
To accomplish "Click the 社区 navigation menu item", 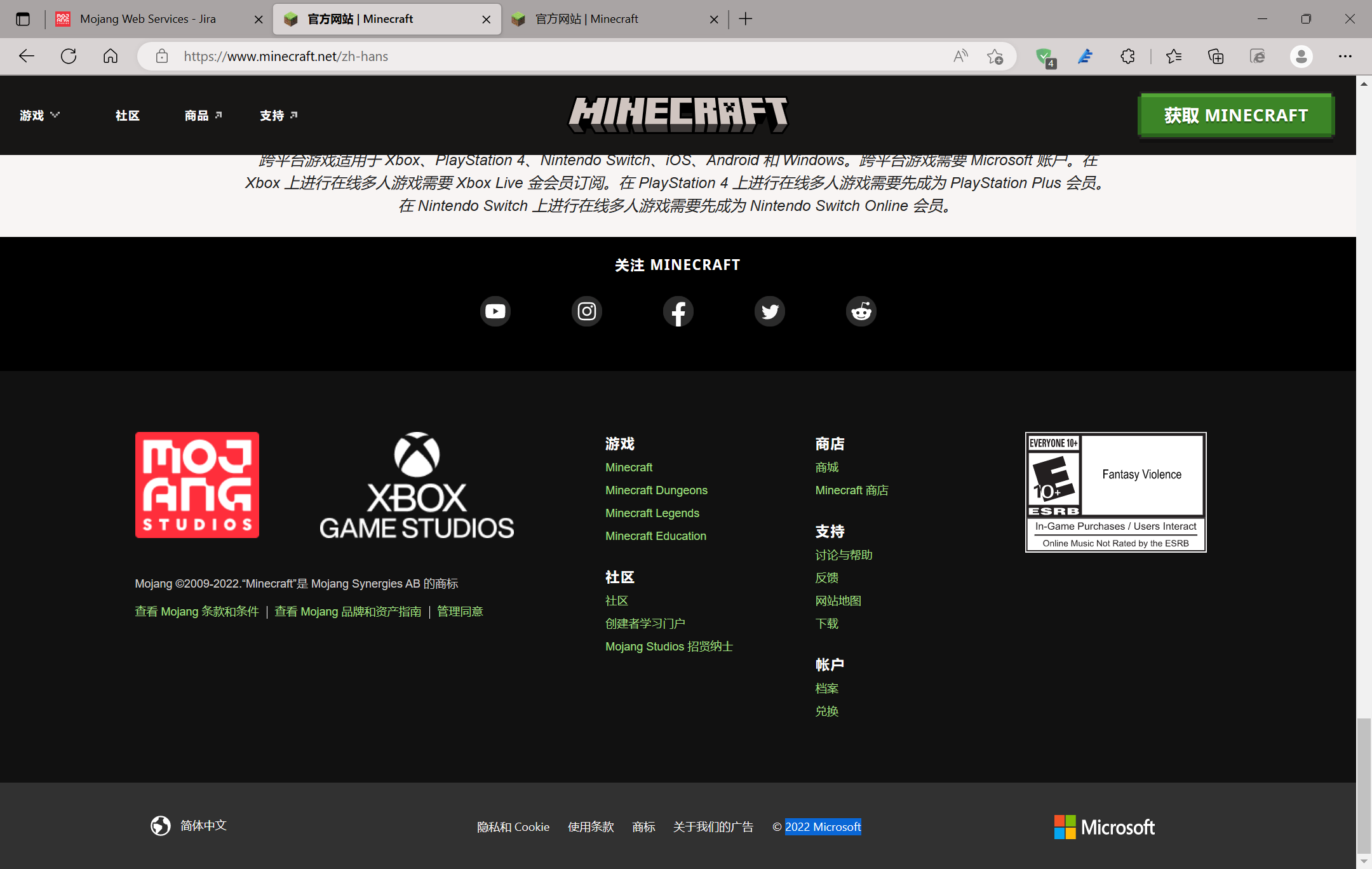I will click(x=127, y=116).
